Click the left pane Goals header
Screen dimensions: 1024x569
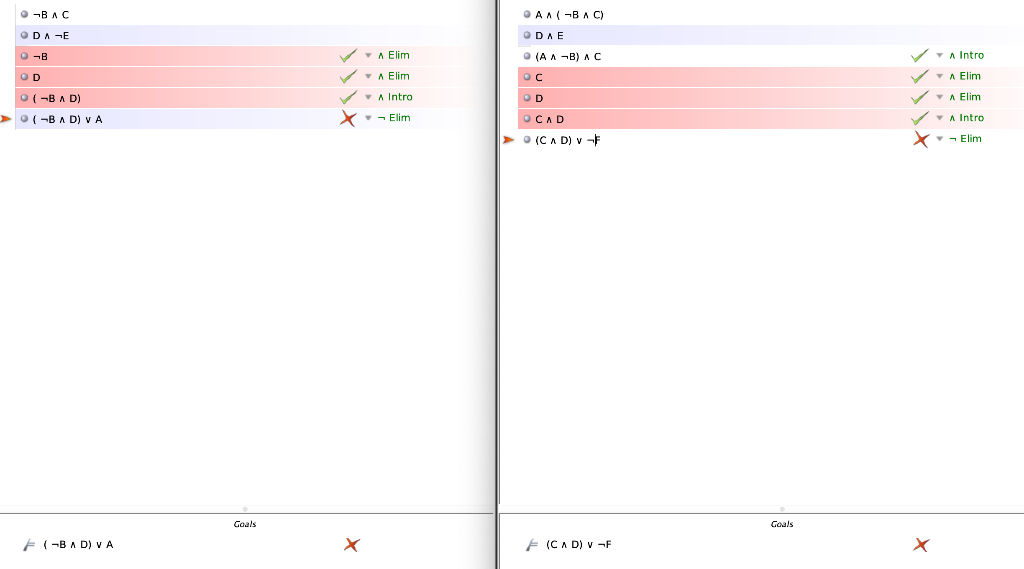click(245, 524)
